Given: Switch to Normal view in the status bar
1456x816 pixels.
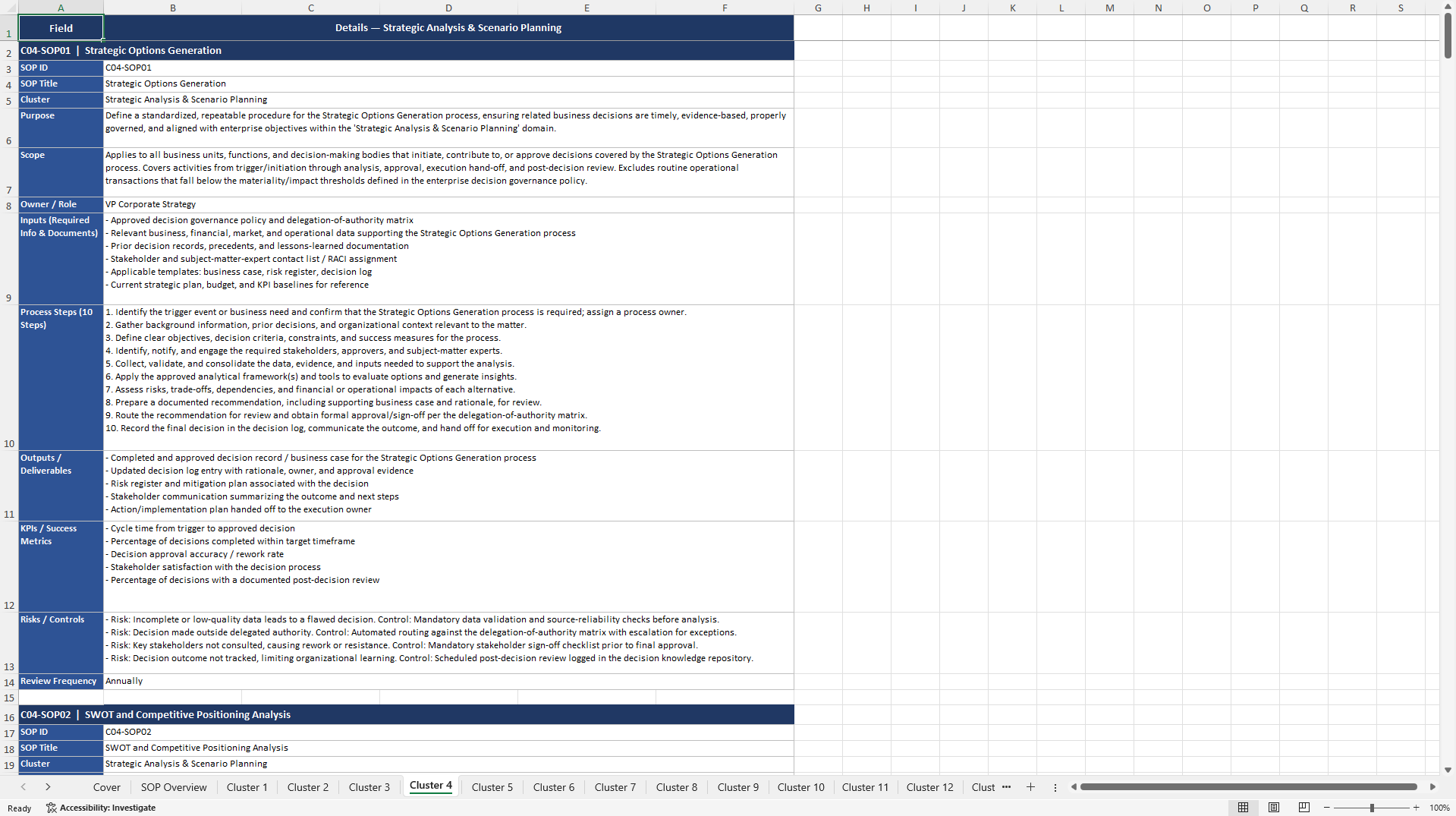Looking at the screenshot, I should click(1243, 808).
